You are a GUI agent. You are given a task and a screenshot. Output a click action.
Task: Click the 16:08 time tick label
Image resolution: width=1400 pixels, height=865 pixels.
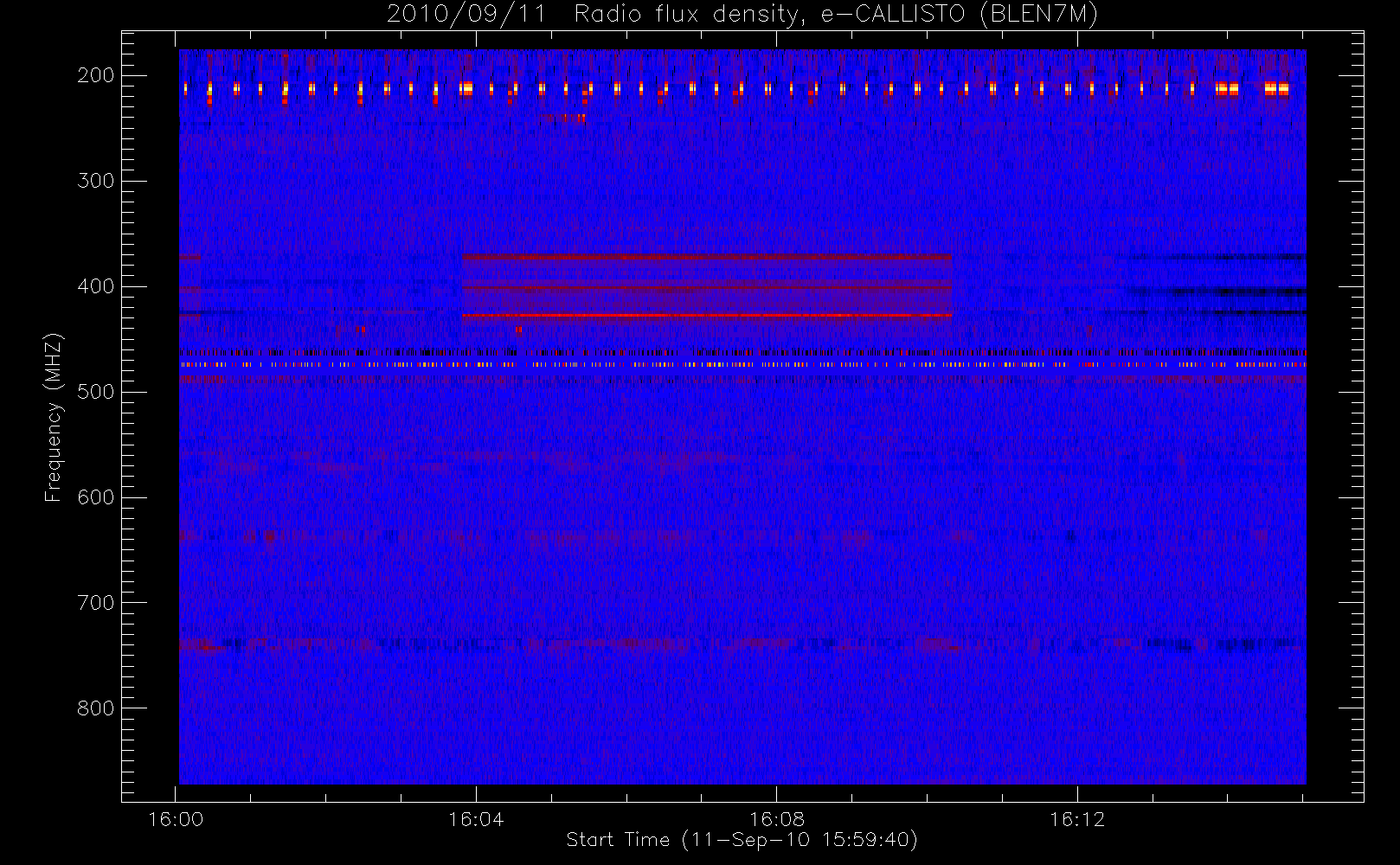776,819
